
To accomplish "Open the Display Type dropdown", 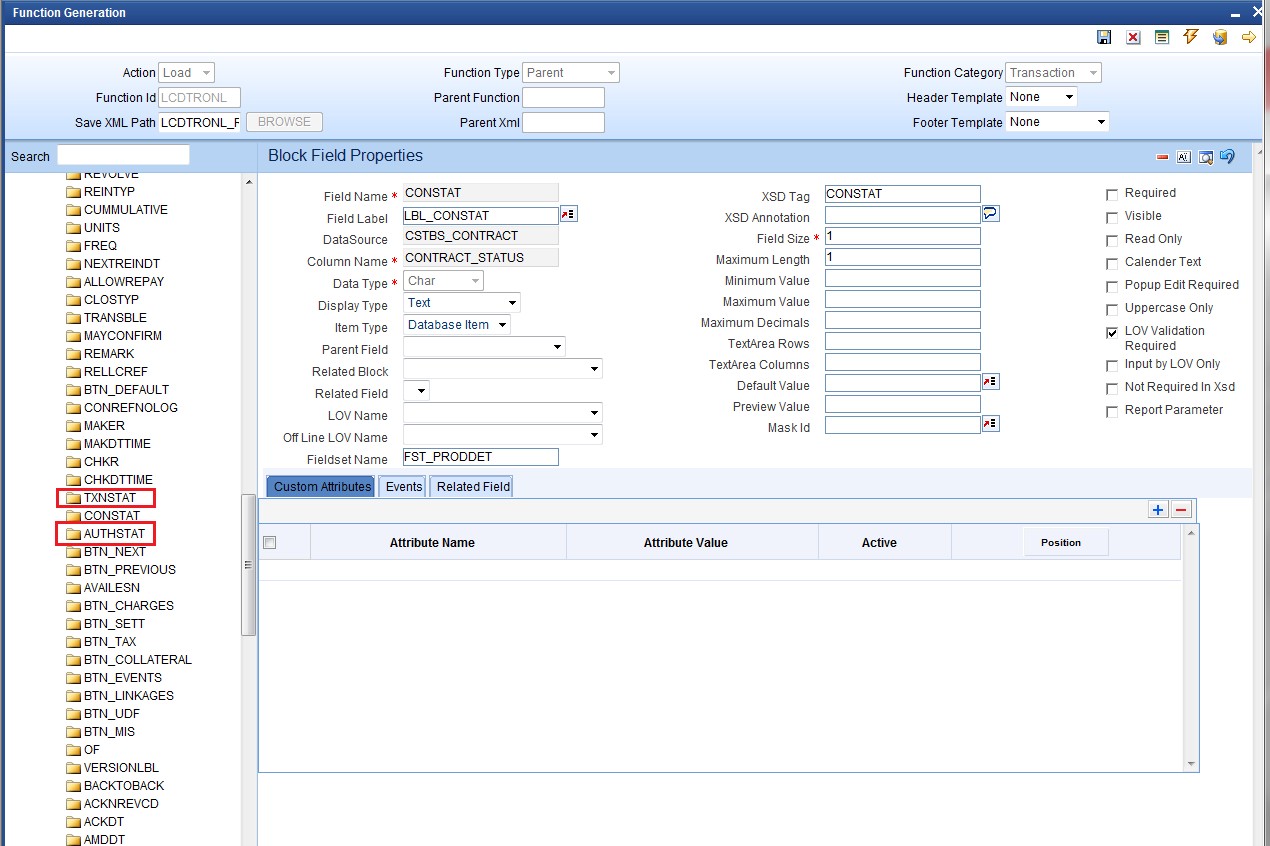I will coord(462,302).
